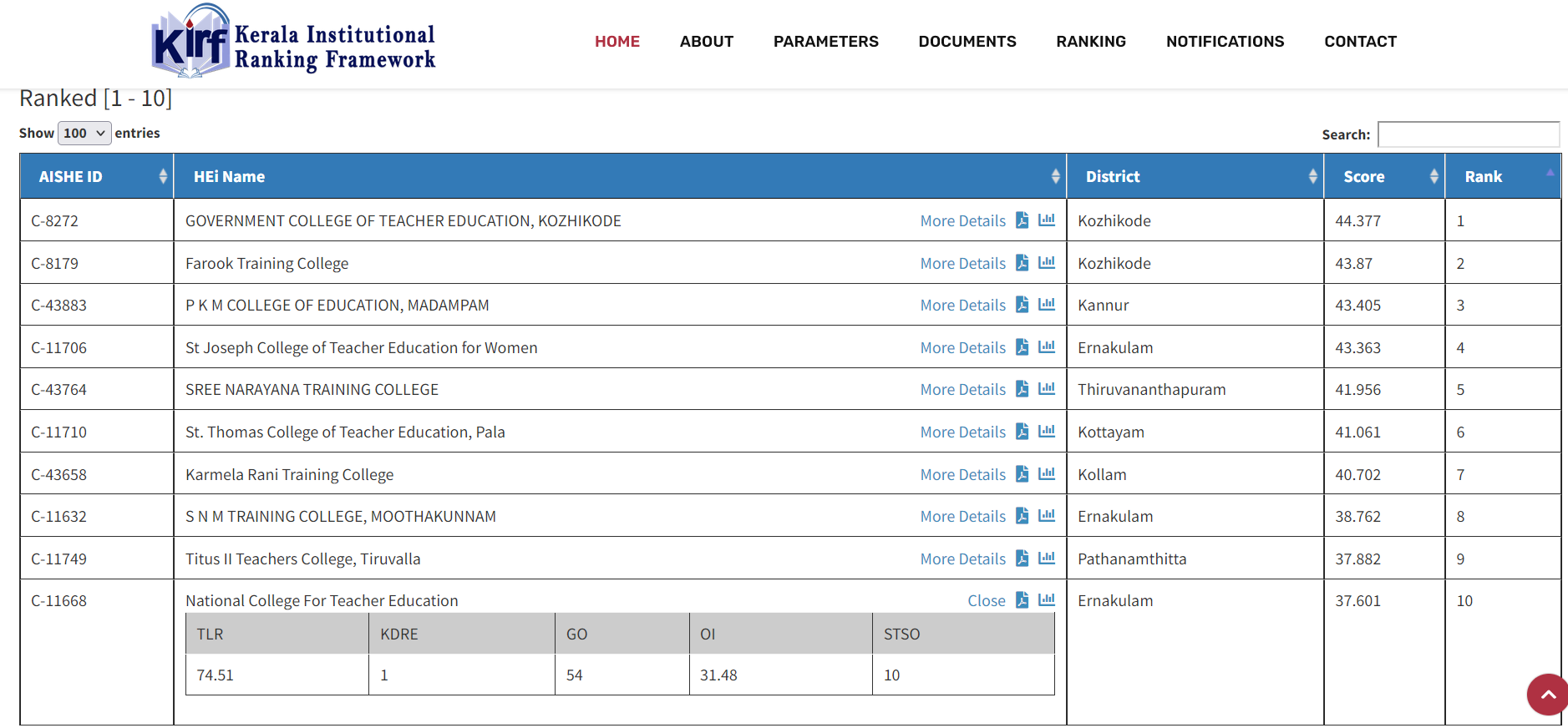Open PDF icon for St Joseph College row
Viewport: 1568px width, 728px height.
click(1022, 346)
